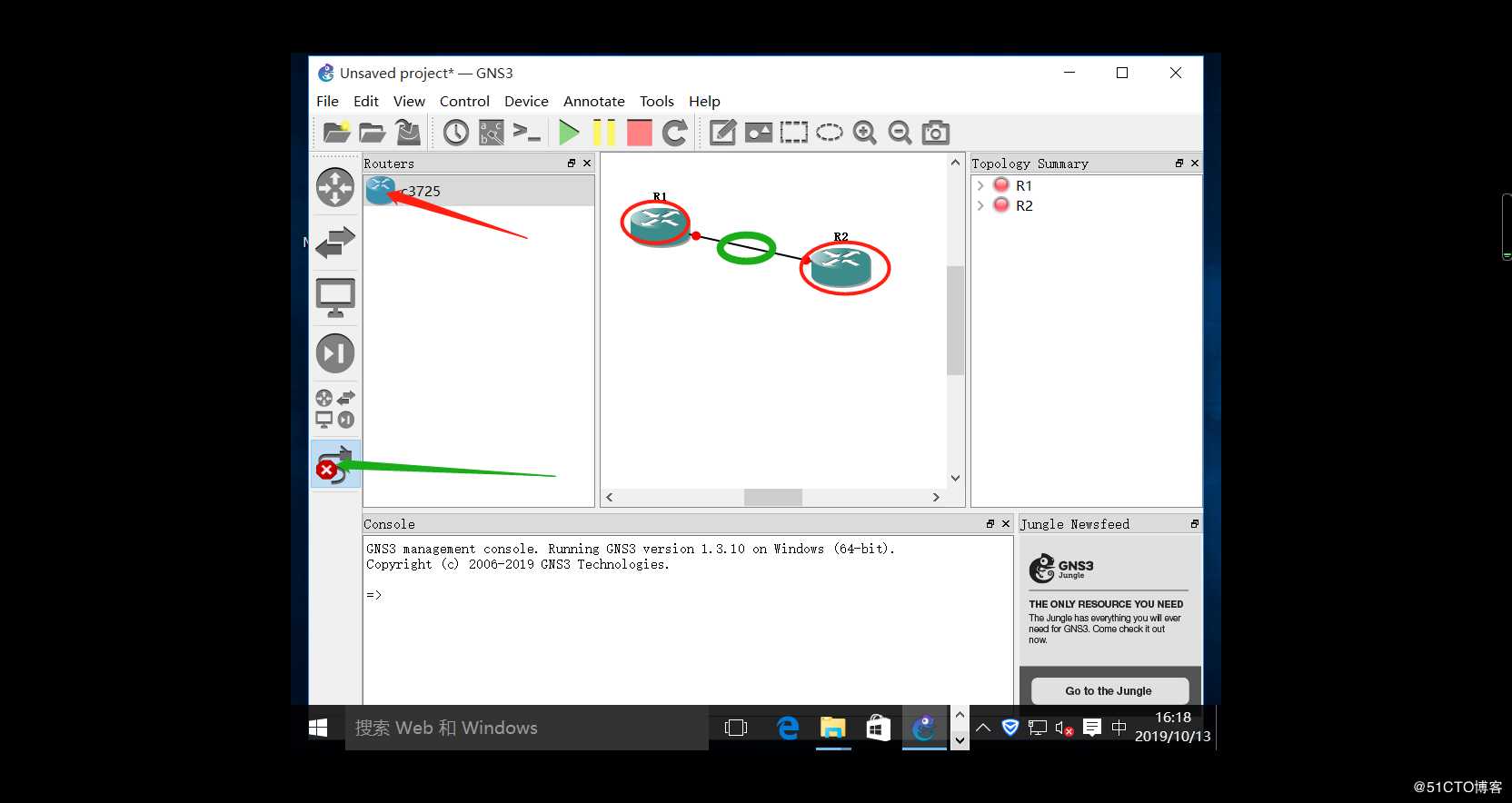Click the Zoom in magnifier icon
This screenshot has width=1512, height=803.
[x=865, y=133]
